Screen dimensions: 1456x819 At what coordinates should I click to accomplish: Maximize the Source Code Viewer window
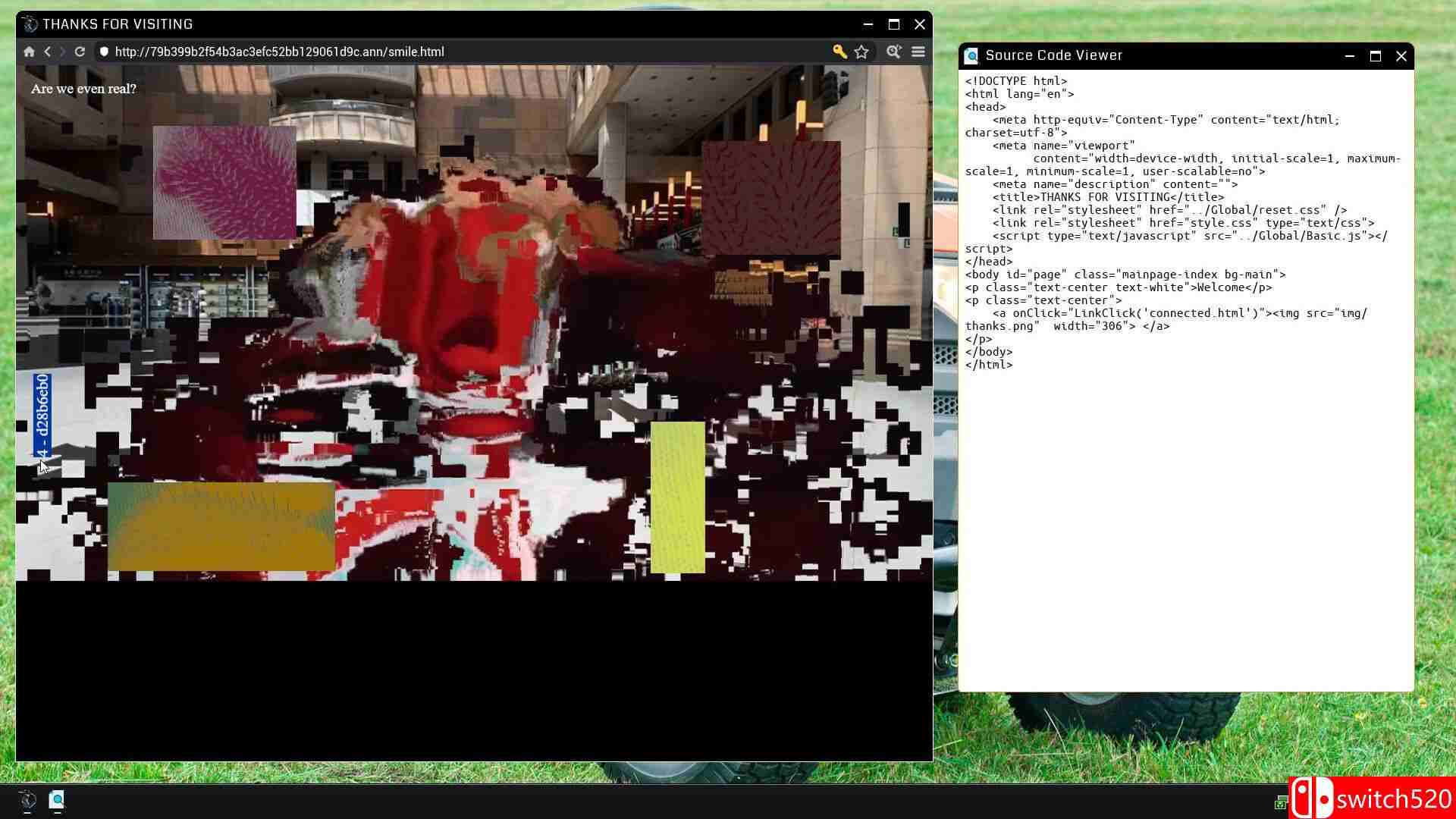point(1376,56)
